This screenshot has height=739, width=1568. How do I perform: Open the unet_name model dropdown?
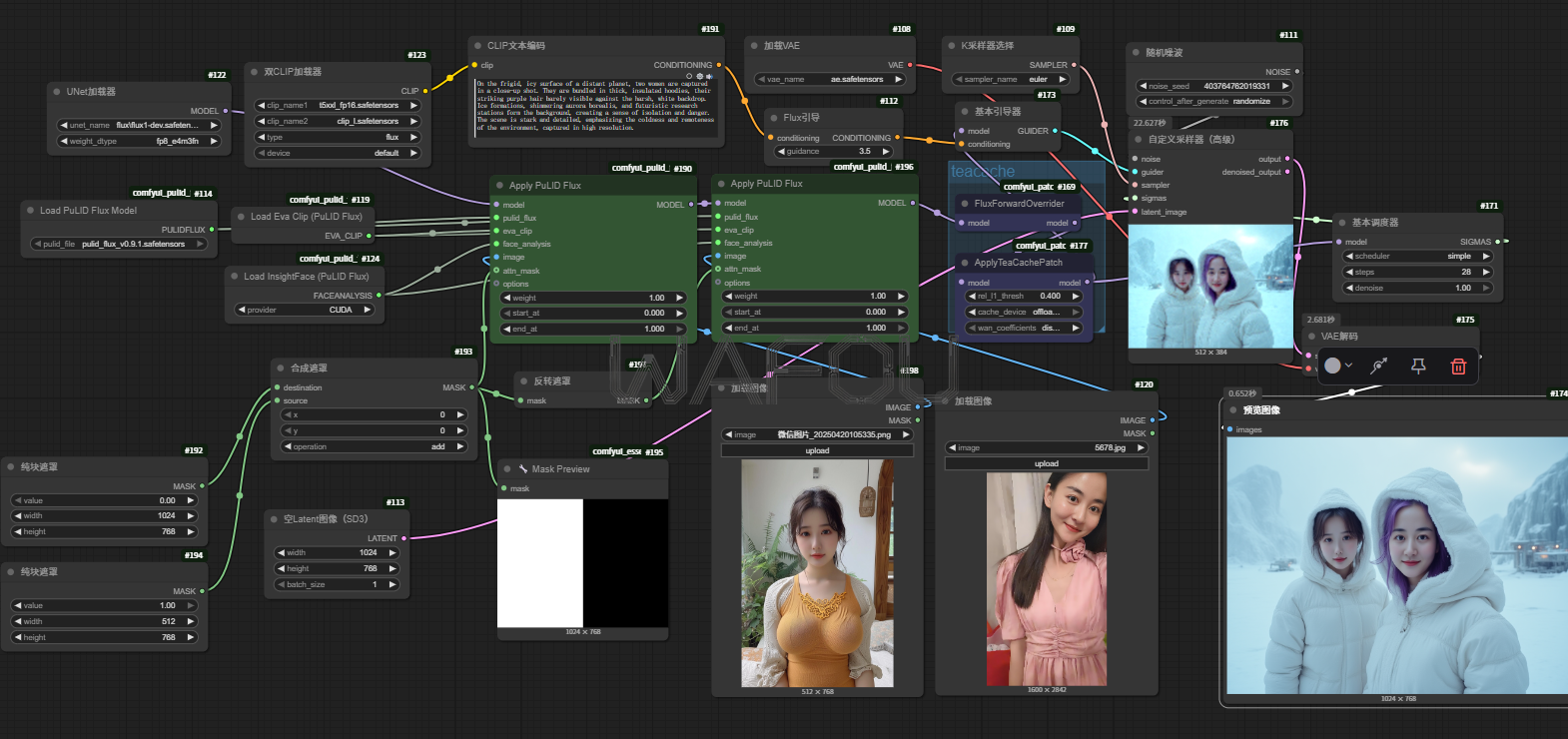pyautogui.click(x=139, y=126)
